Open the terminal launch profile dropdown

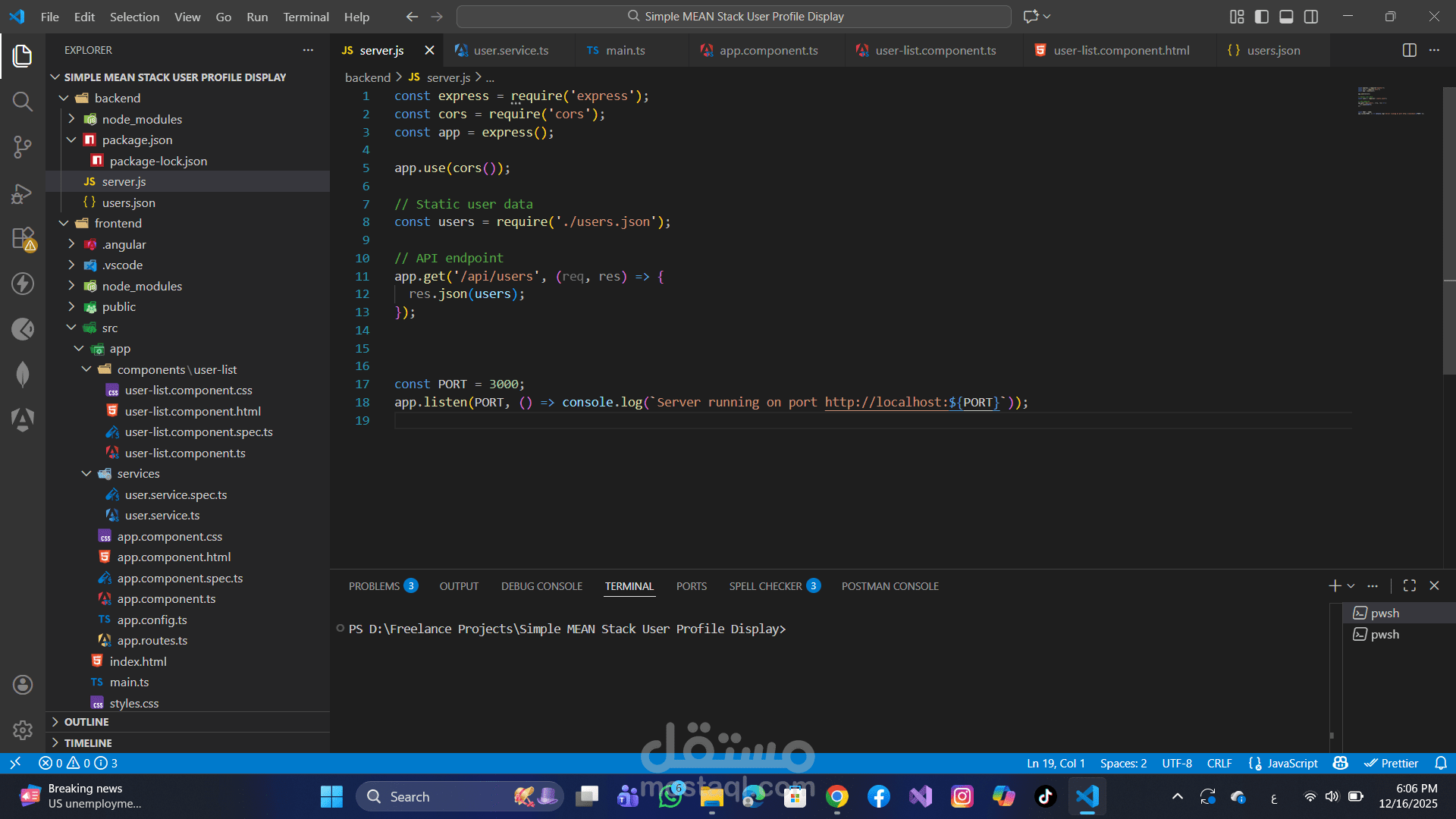(1349, 585)
